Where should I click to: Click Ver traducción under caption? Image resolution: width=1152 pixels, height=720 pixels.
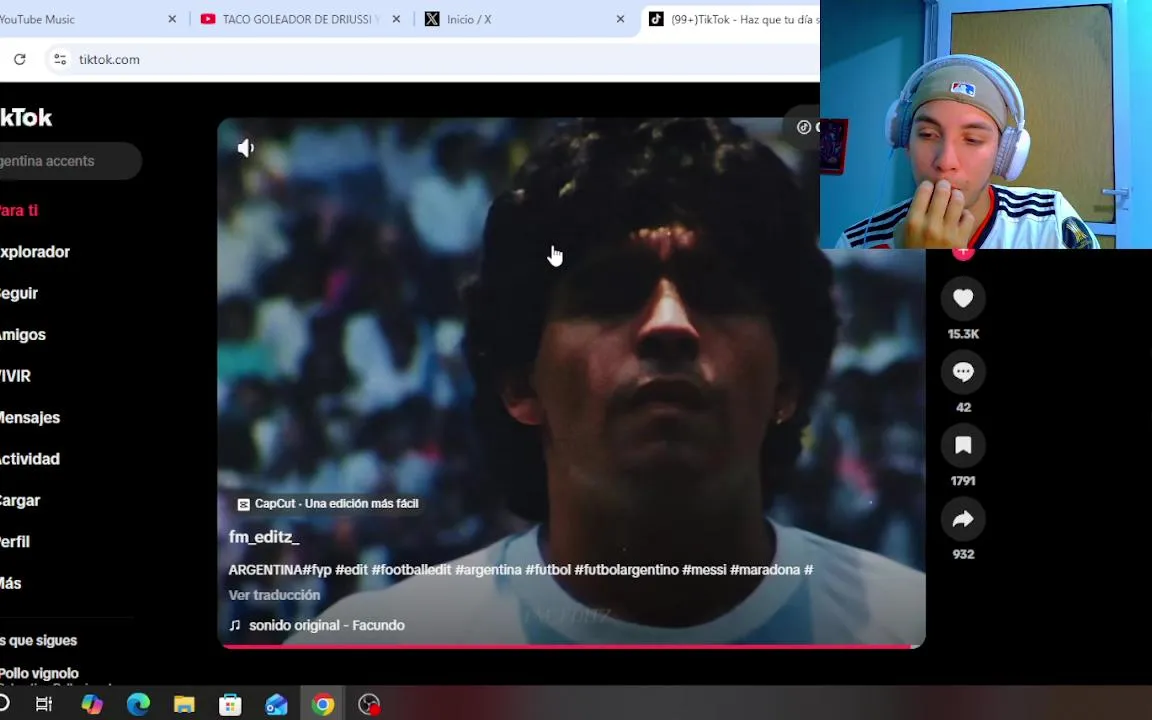coord(274,595)
